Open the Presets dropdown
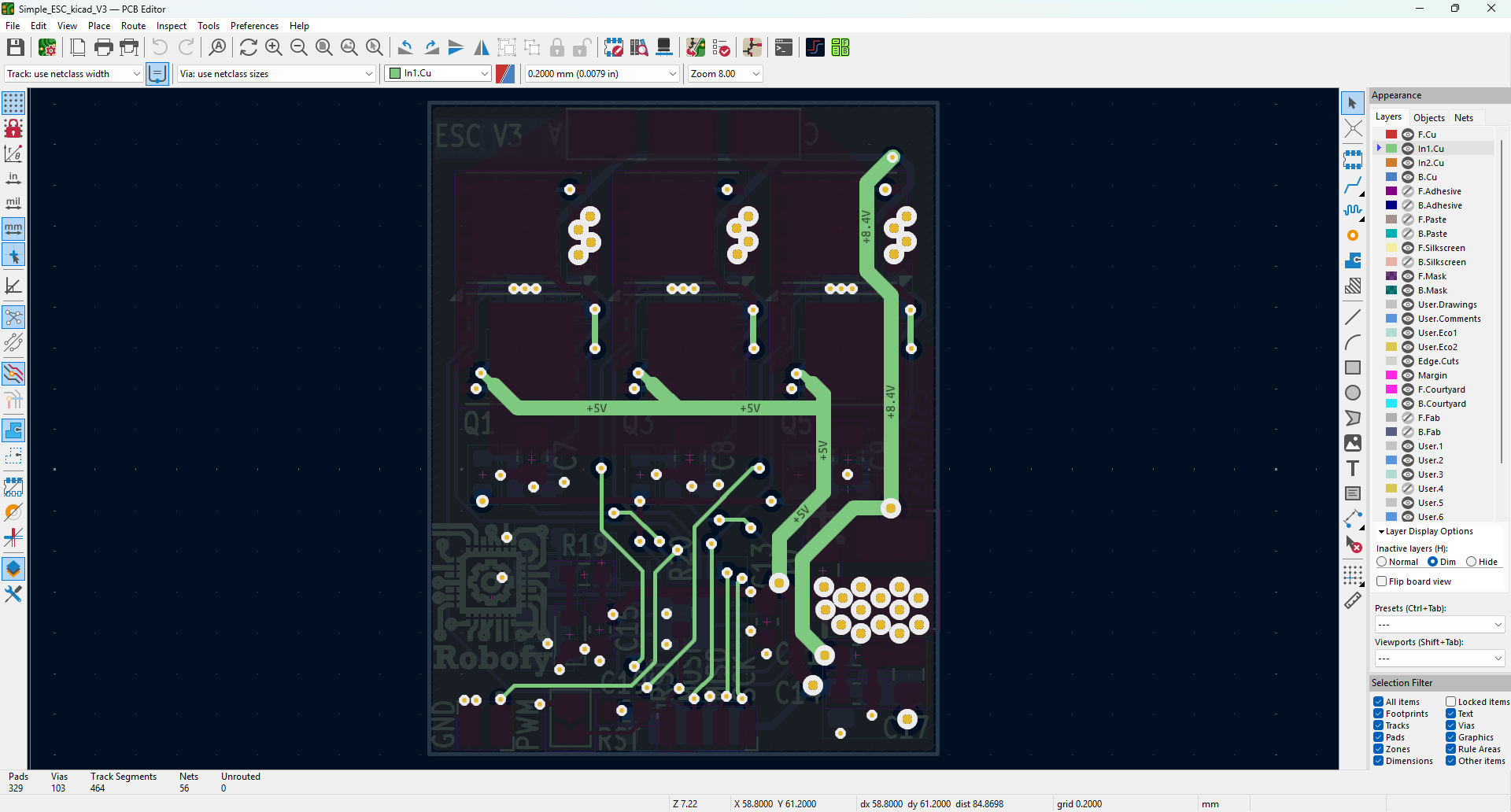The width and height of the screenshot is (1511, 812). [x=1439, y=625]
